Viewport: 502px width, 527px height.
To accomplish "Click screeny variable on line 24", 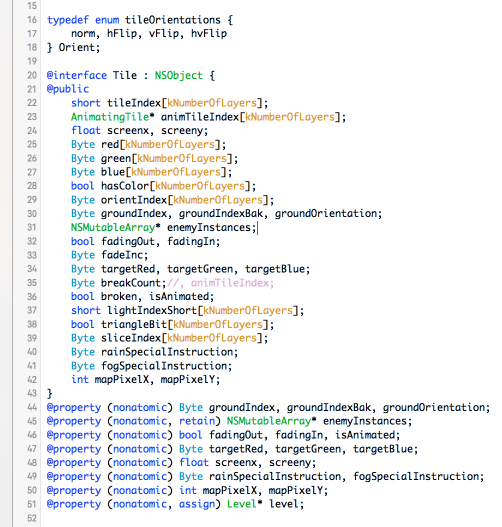I will click(x=182, y=131).
